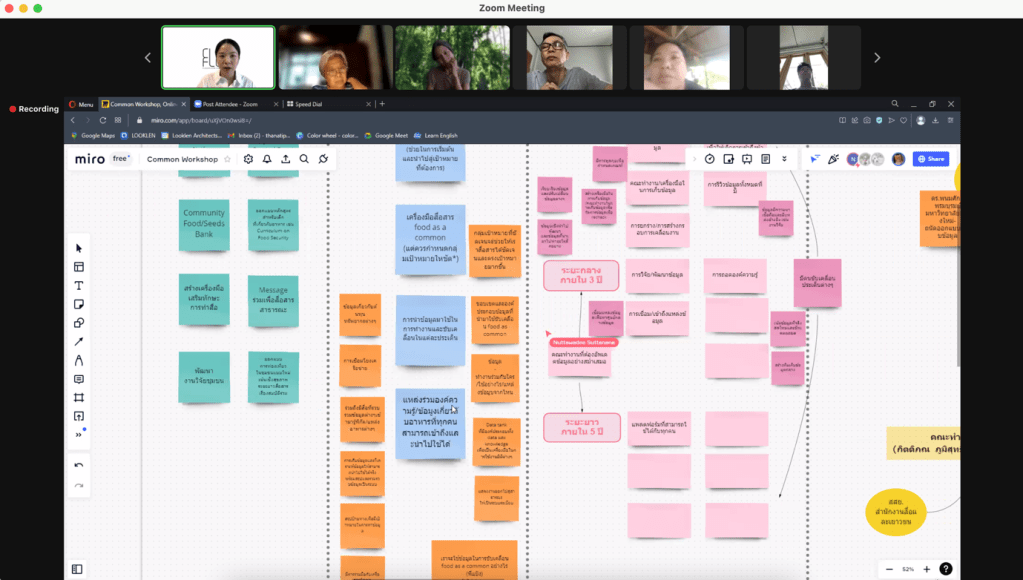
Task: Click the zoom-in plus button
Action: (x=926, y=569)
